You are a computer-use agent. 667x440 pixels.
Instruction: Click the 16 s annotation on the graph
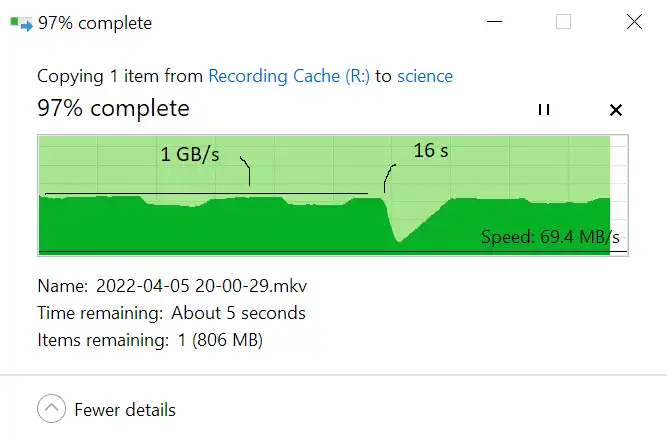[431, 150]
